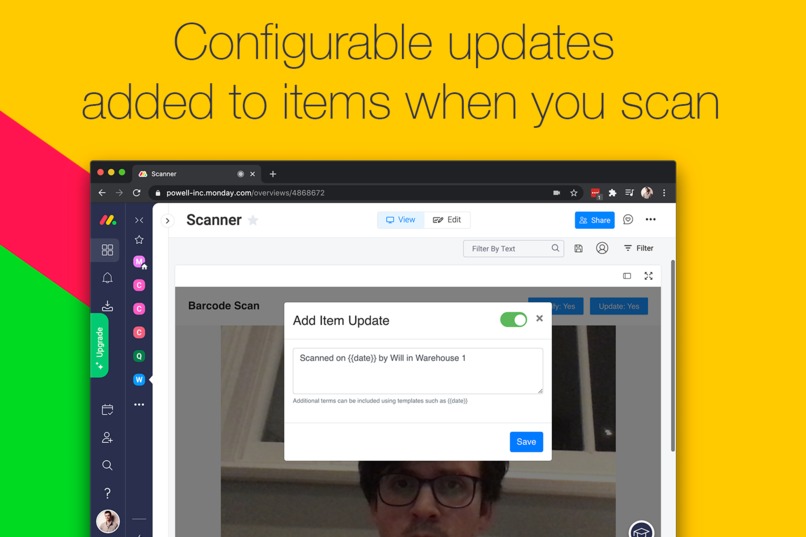Image resolution: width=806 pixels, height=537 pixels.
Task: Click the search magnifier in filter field
Action: click(x=555, y=248)
